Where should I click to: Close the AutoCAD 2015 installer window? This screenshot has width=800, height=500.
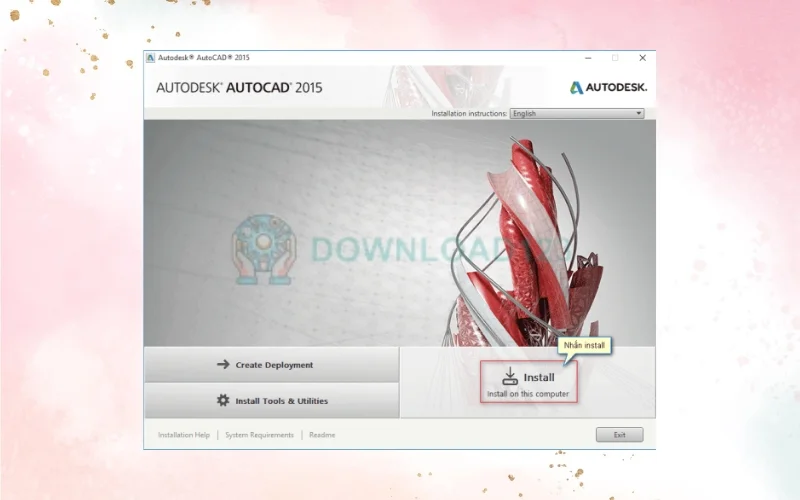tap(642, 58)
